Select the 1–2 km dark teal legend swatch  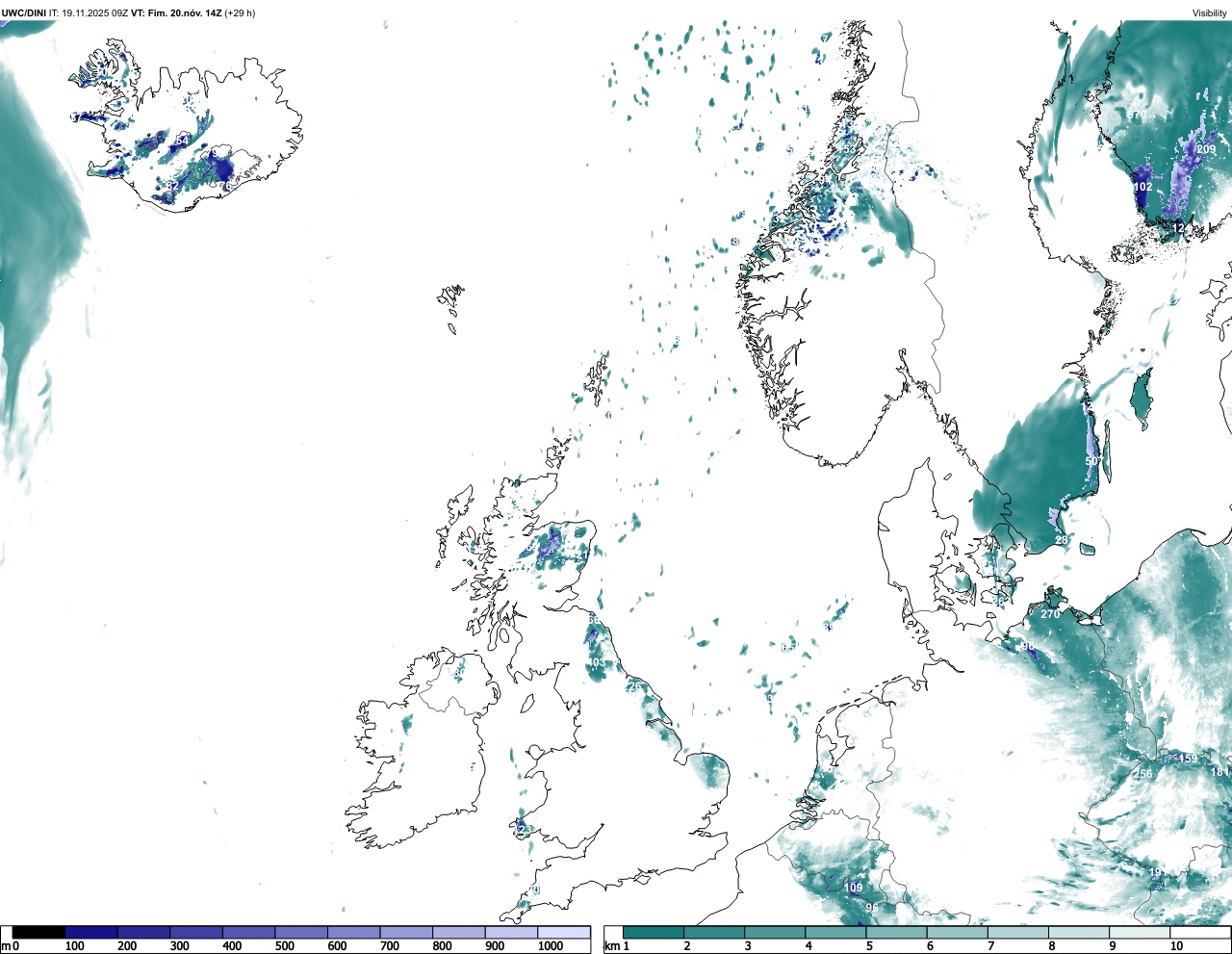coord(654,932)
